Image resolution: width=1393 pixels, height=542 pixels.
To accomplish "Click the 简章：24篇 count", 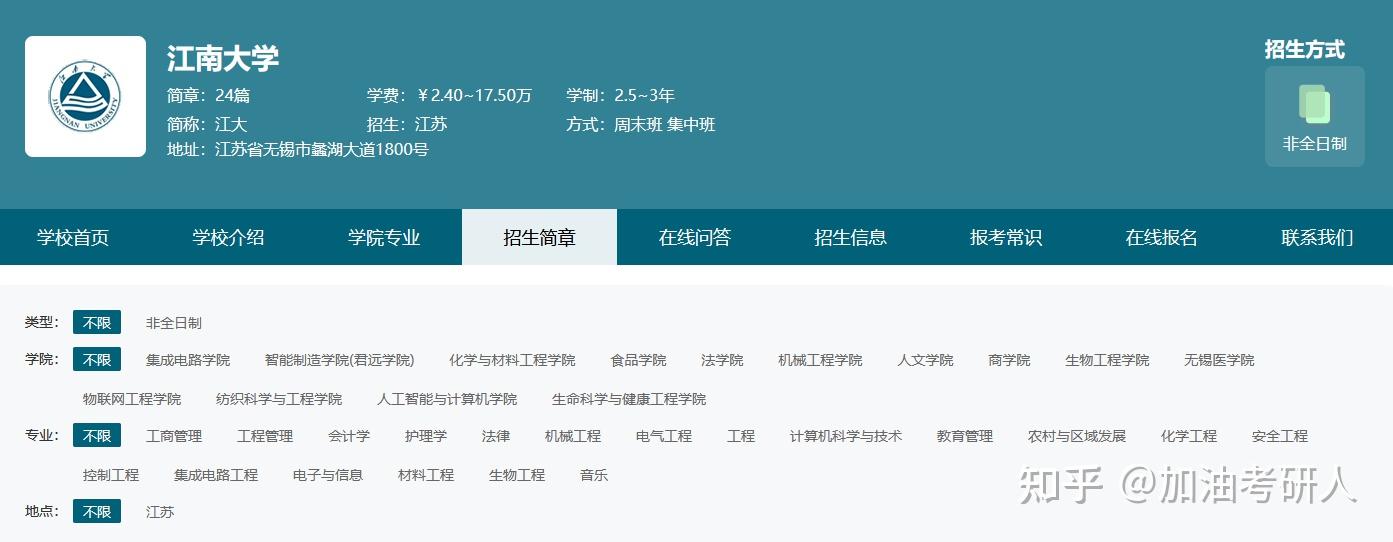I will click(208, 96).
